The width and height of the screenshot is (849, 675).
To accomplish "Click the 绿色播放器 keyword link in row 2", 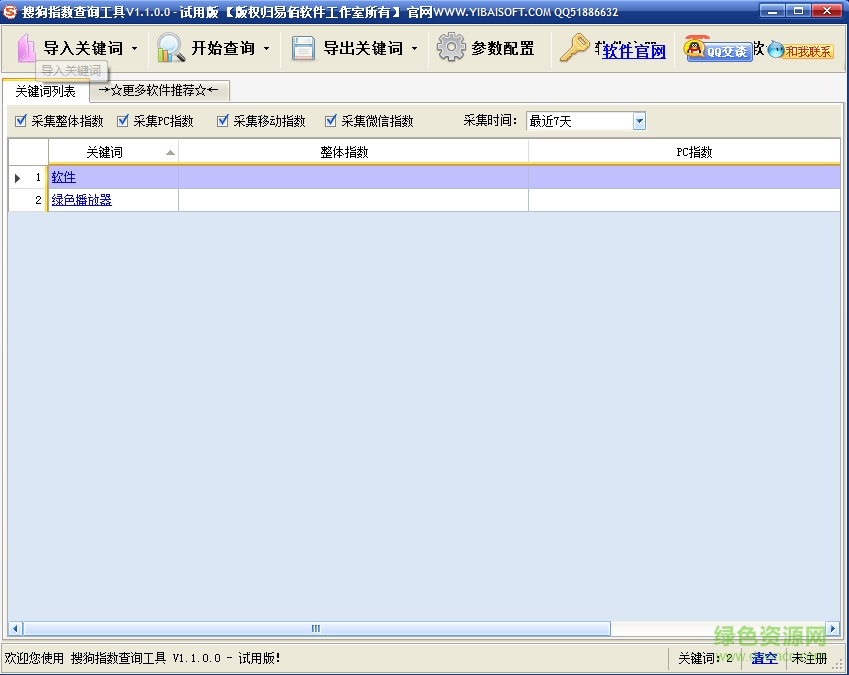I will [x=80, y=199].
